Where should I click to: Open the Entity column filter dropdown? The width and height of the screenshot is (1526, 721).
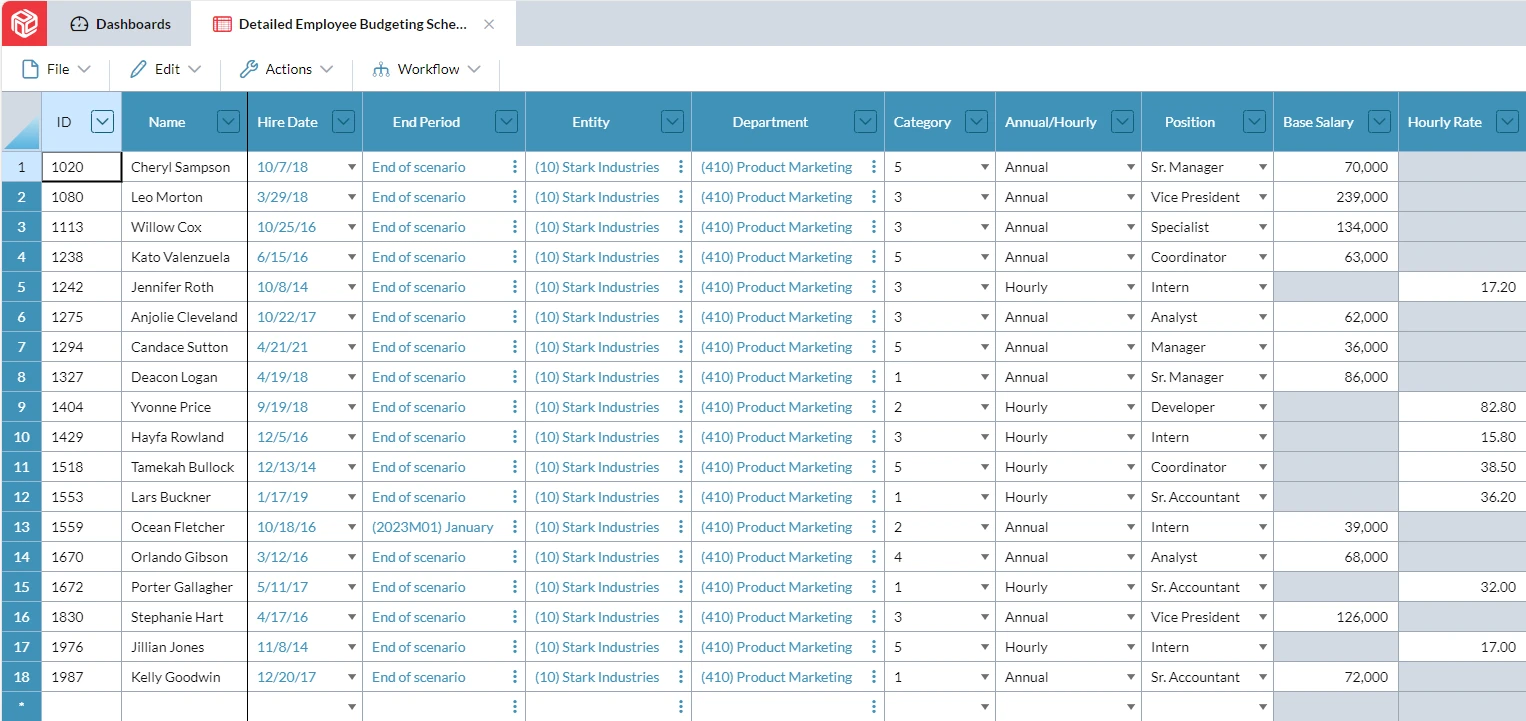pos(673,122)
